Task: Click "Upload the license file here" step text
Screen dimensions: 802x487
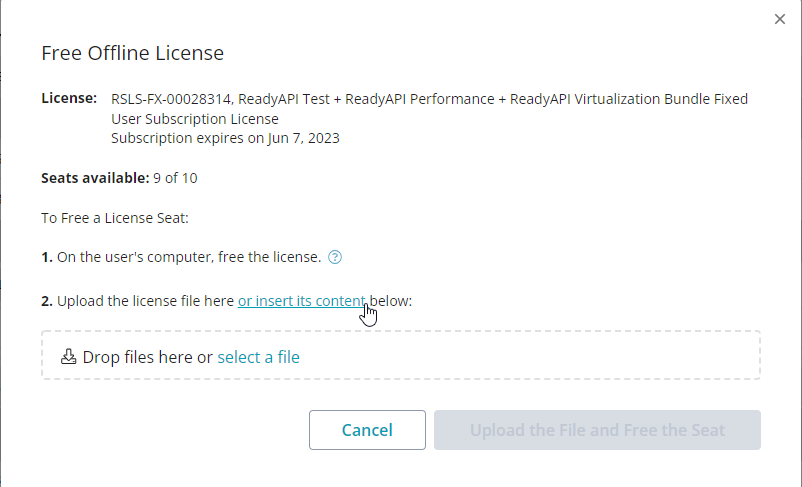Action: tap(145, 301)
